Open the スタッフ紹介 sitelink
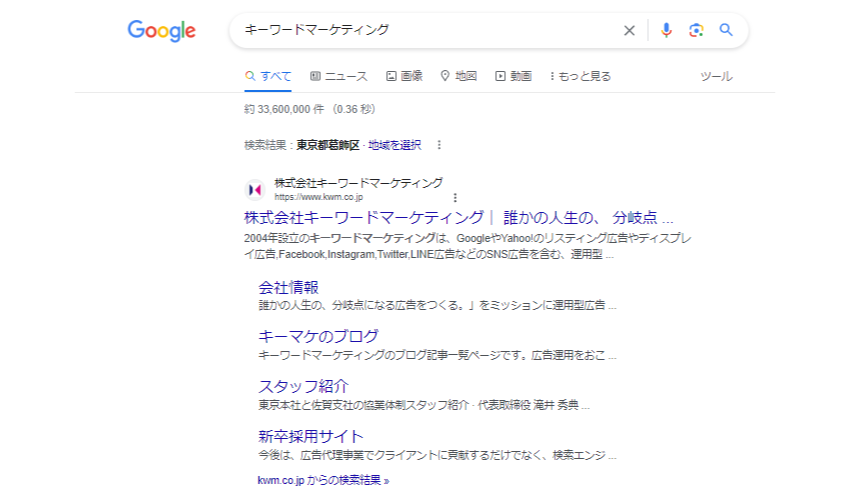 [303, 386]
